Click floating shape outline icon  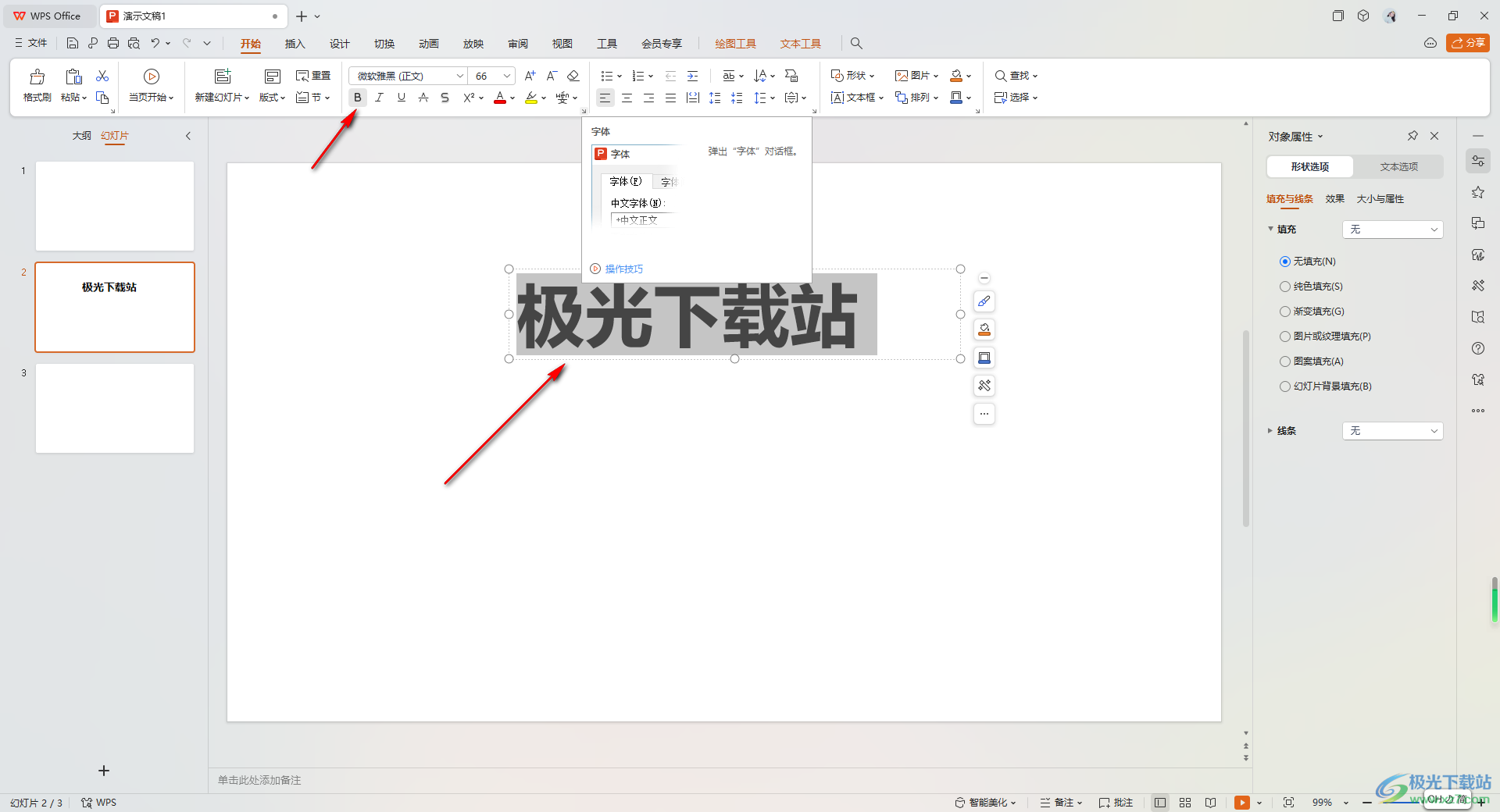click(984, 358)
